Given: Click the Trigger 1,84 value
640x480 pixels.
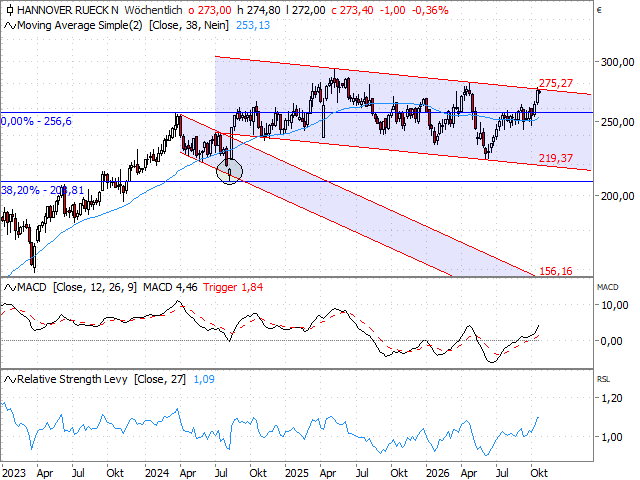Looking at the screenshot, I should point(233,287).
